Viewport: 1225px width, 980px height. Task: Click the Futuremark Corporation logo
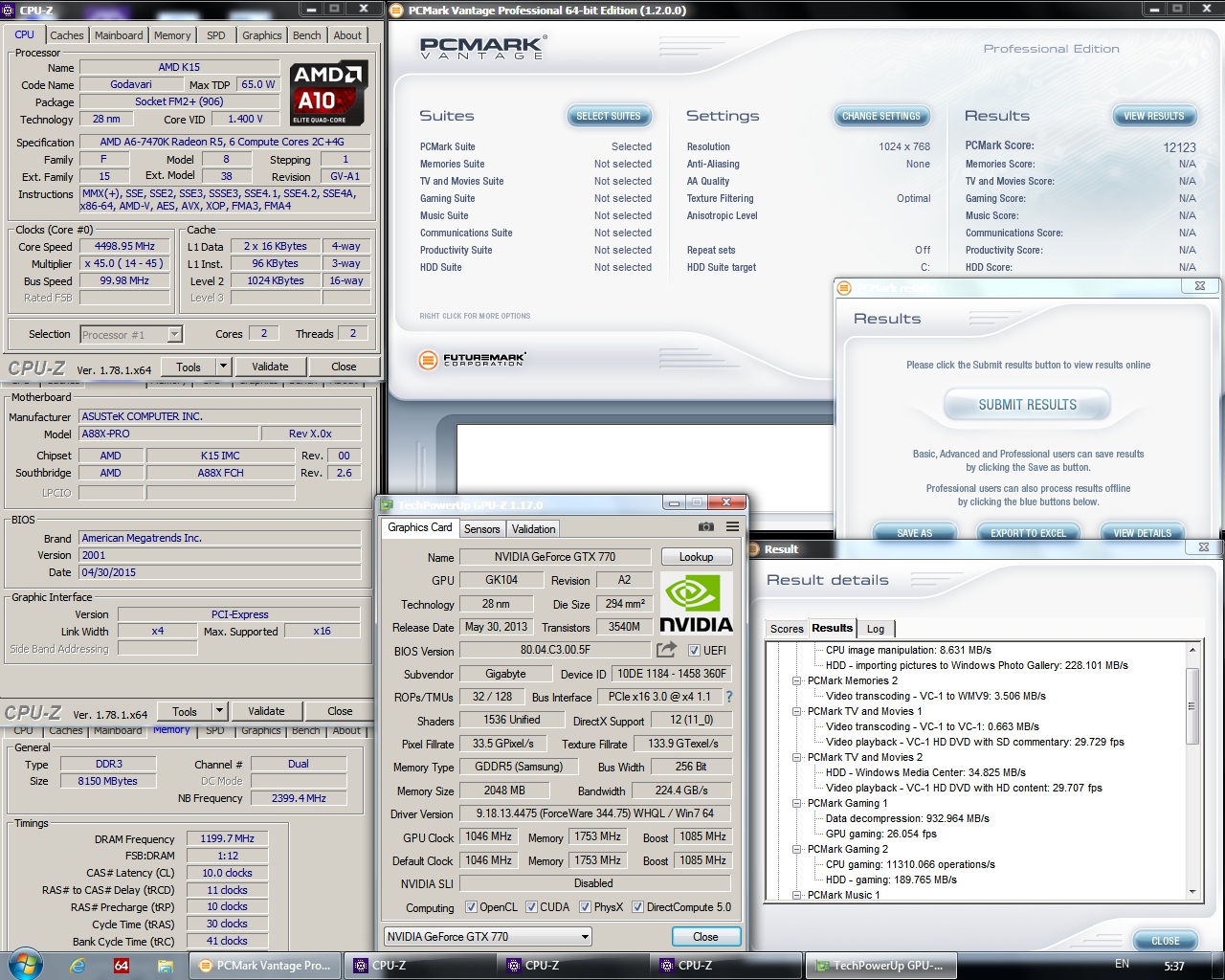click(x=473, y=360)
